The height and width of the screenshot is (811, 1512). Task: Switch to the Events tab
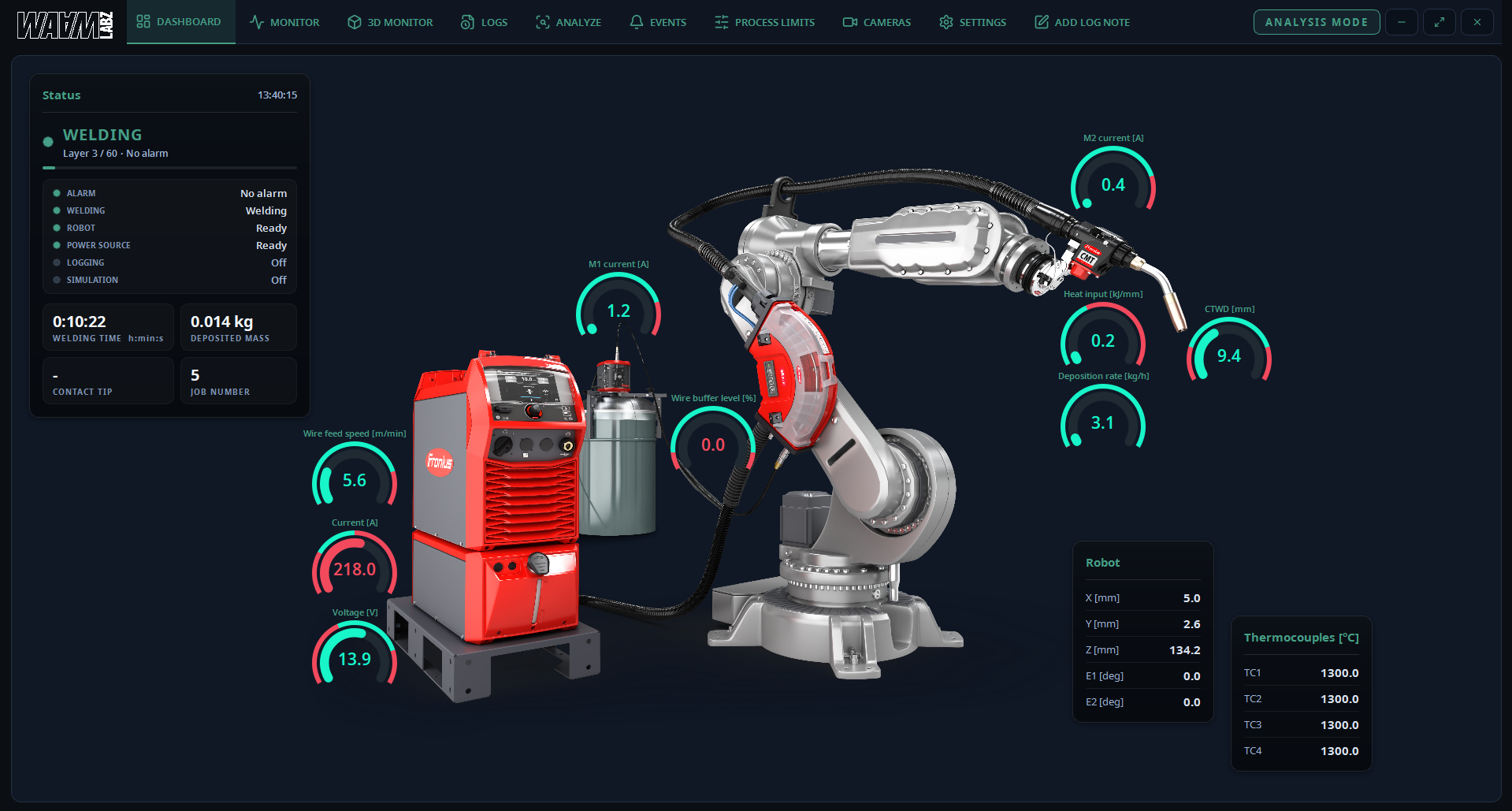658,22
